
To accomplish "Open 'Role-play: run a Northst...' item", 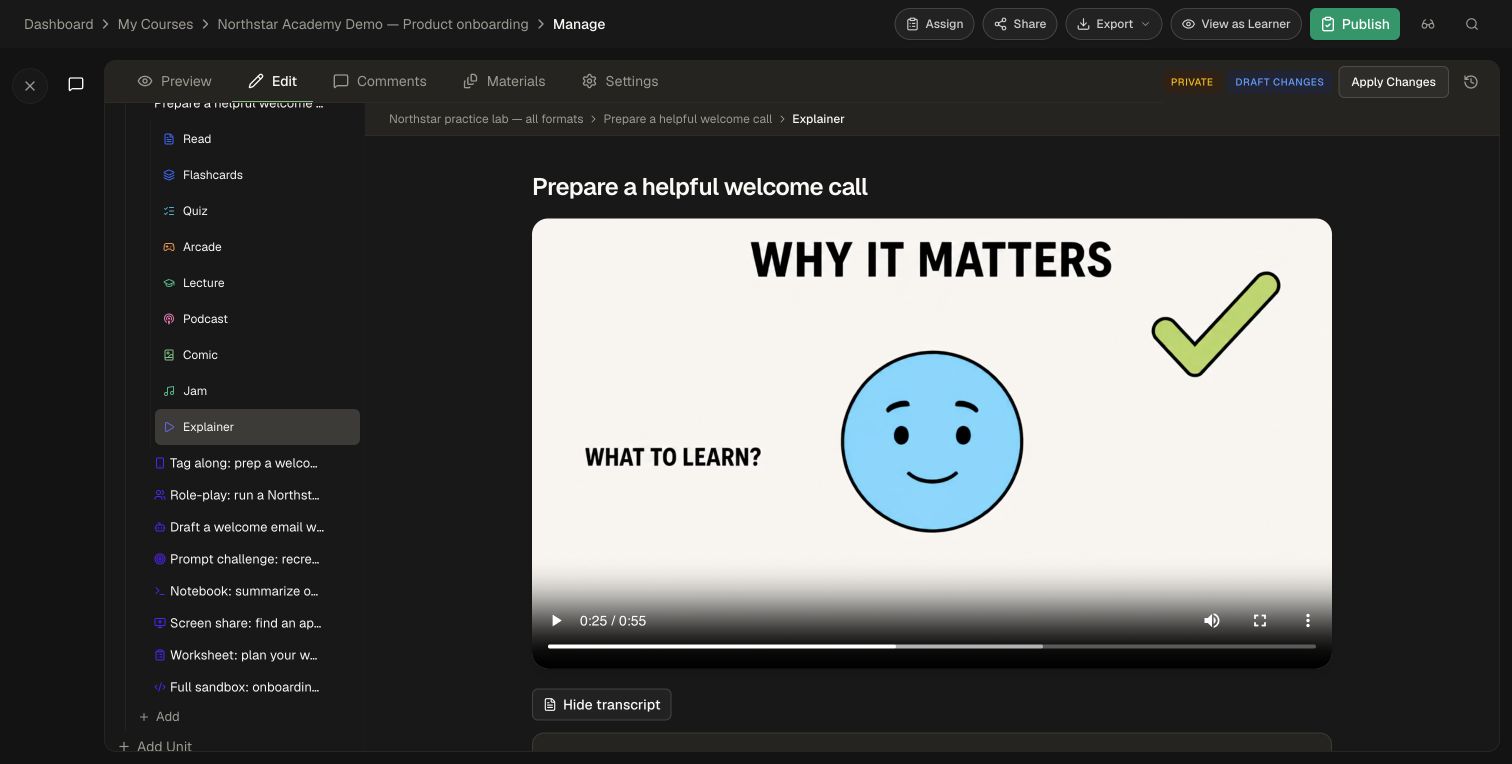I will click(x=243, y=495).
